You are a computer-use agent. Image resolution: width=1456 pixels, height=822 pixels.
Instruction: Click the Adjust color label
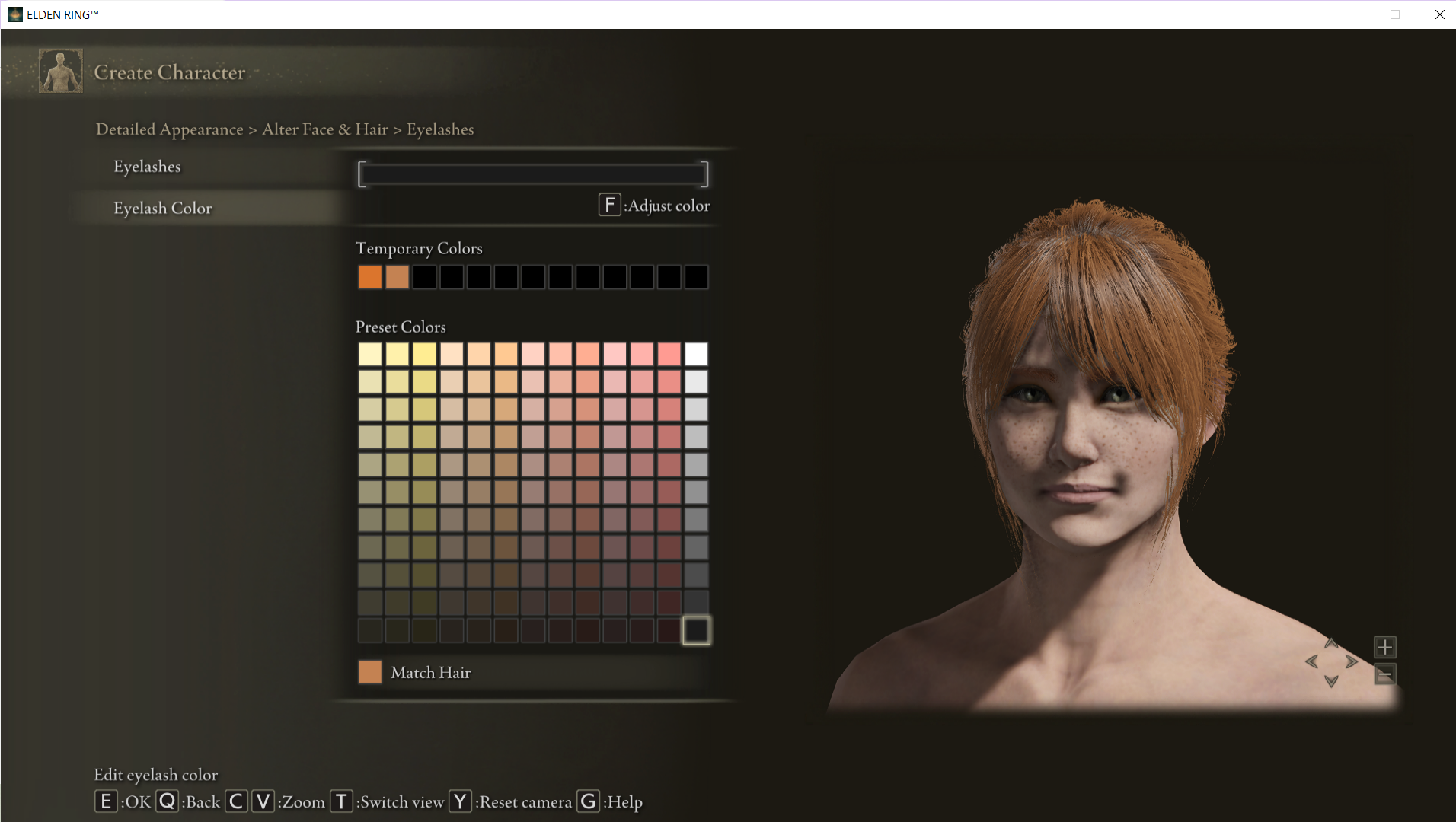[x=669, y=205]
